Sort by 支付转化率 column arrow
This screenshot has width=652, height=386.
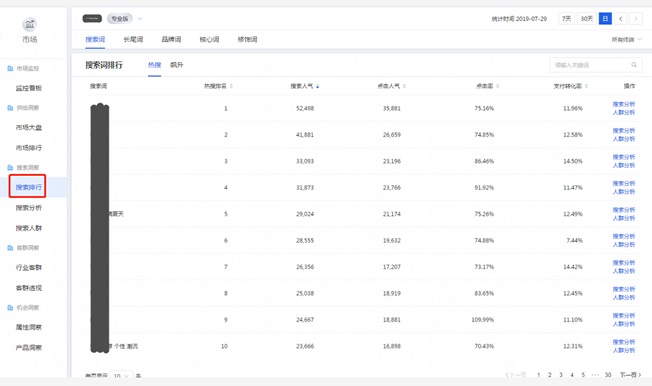click(x=586, y=86)
